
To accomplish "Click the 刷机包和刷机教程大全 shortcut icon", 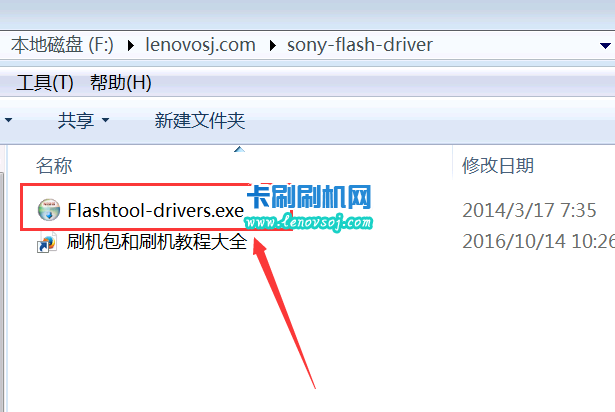I will coord(47,242).
